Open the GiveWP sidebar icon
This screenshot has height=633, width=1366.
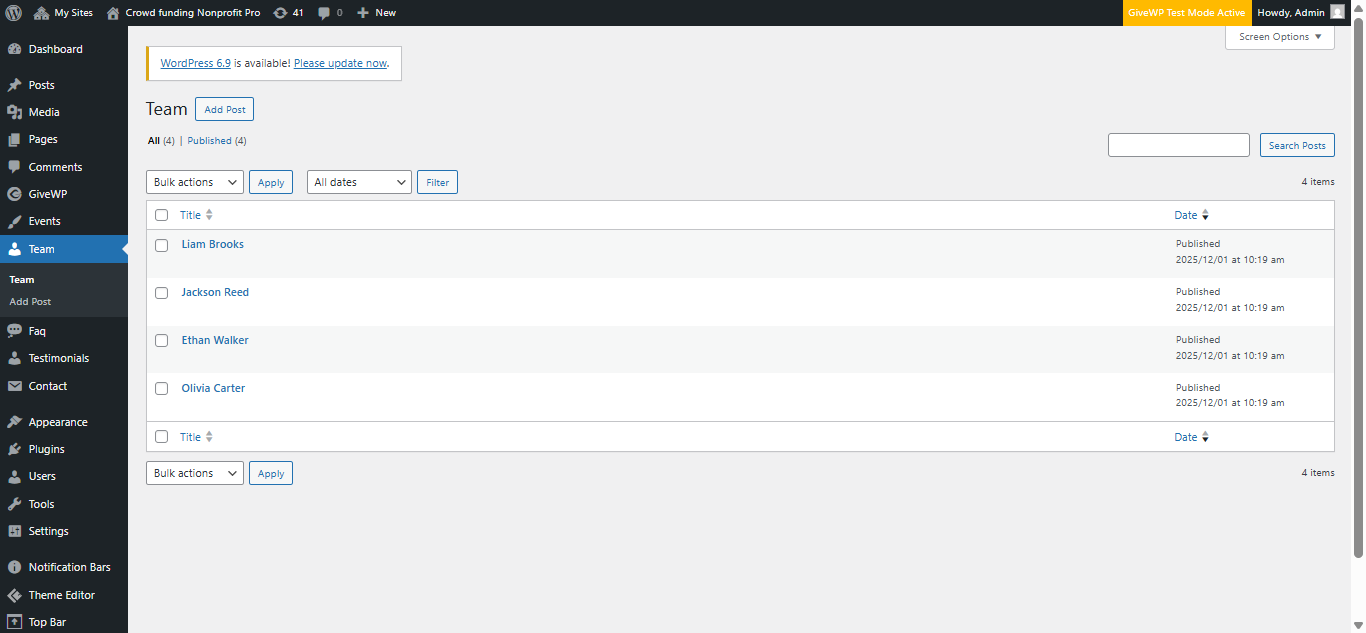click(15, 194)
